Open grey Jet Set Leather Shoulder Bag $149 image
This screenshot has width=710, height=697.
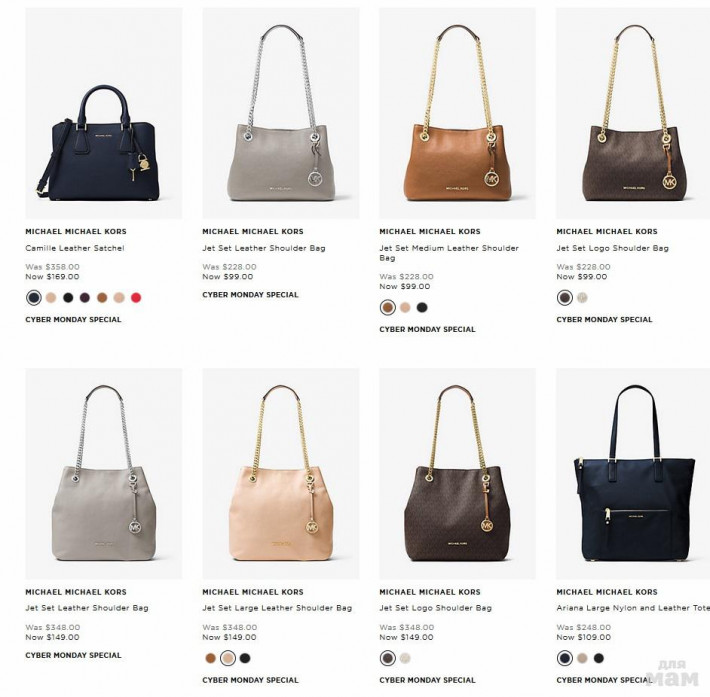pyautogui.click(x=104, y=474)
